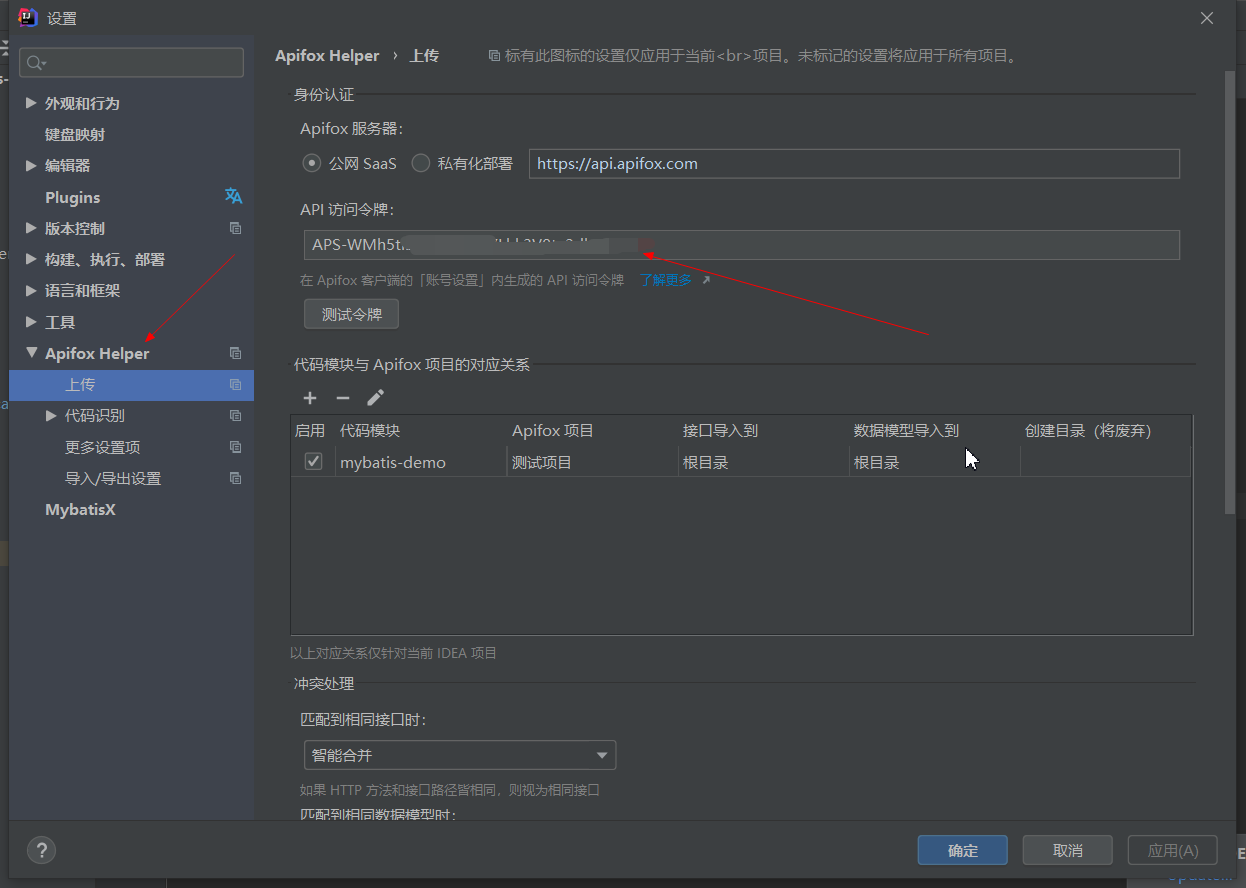Click the help question mark button
The image size is (1246, 888).
pyautogui.click(x=41, y=850)
